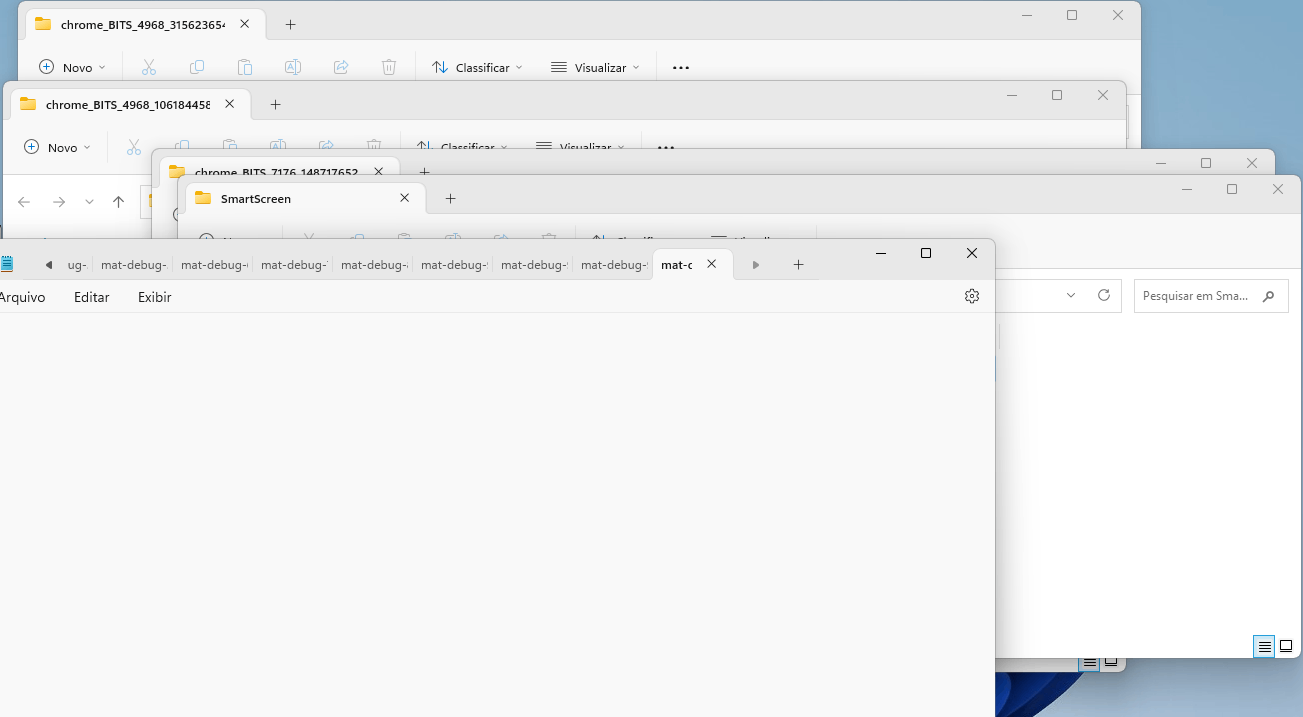Add new tab in SmartScreen window
This screenshot has height=717, width=1303.
pyautogui.click(x=450, y=199)
